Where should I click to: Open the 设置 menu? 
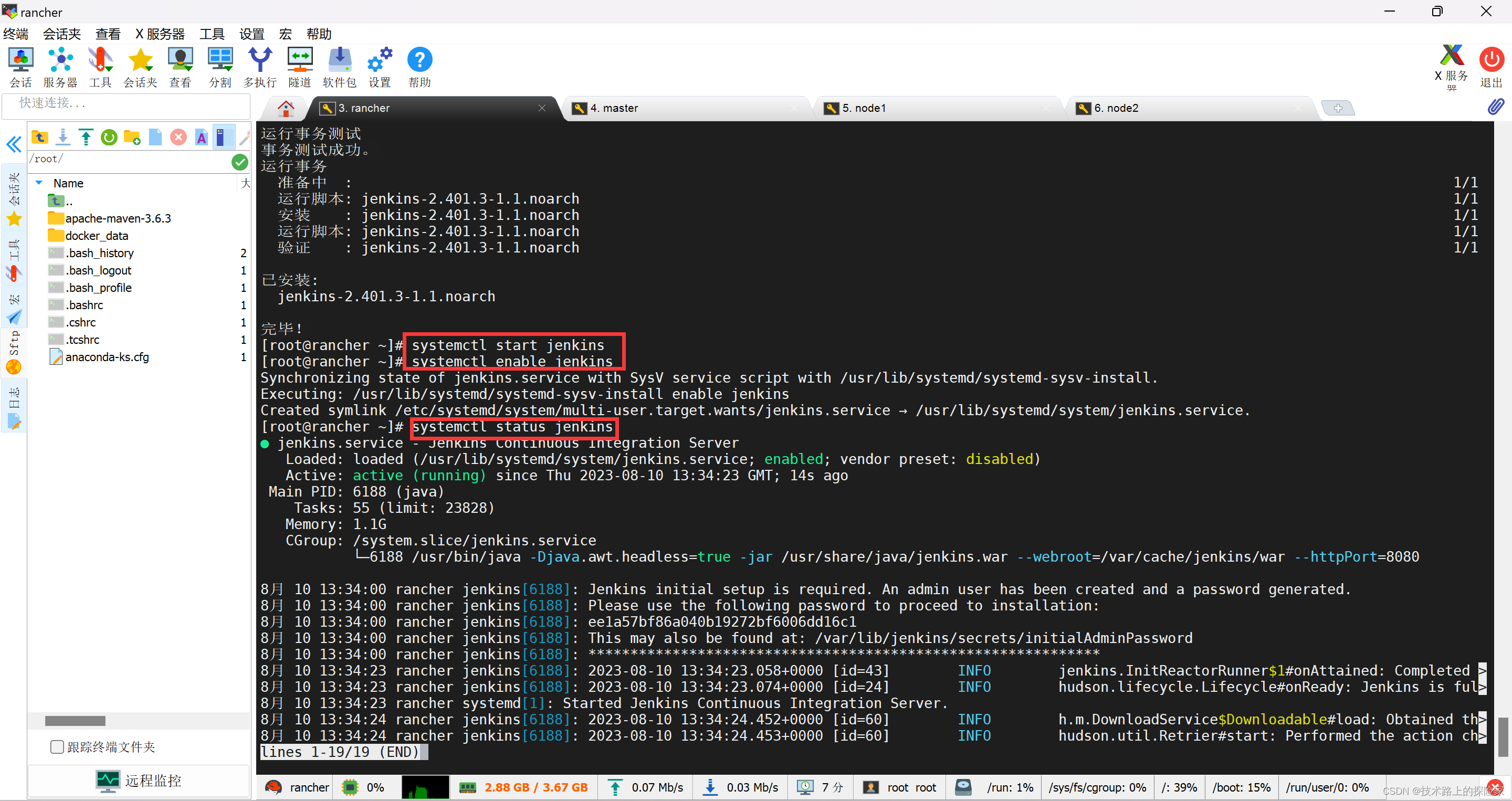(x=251, y=34)
